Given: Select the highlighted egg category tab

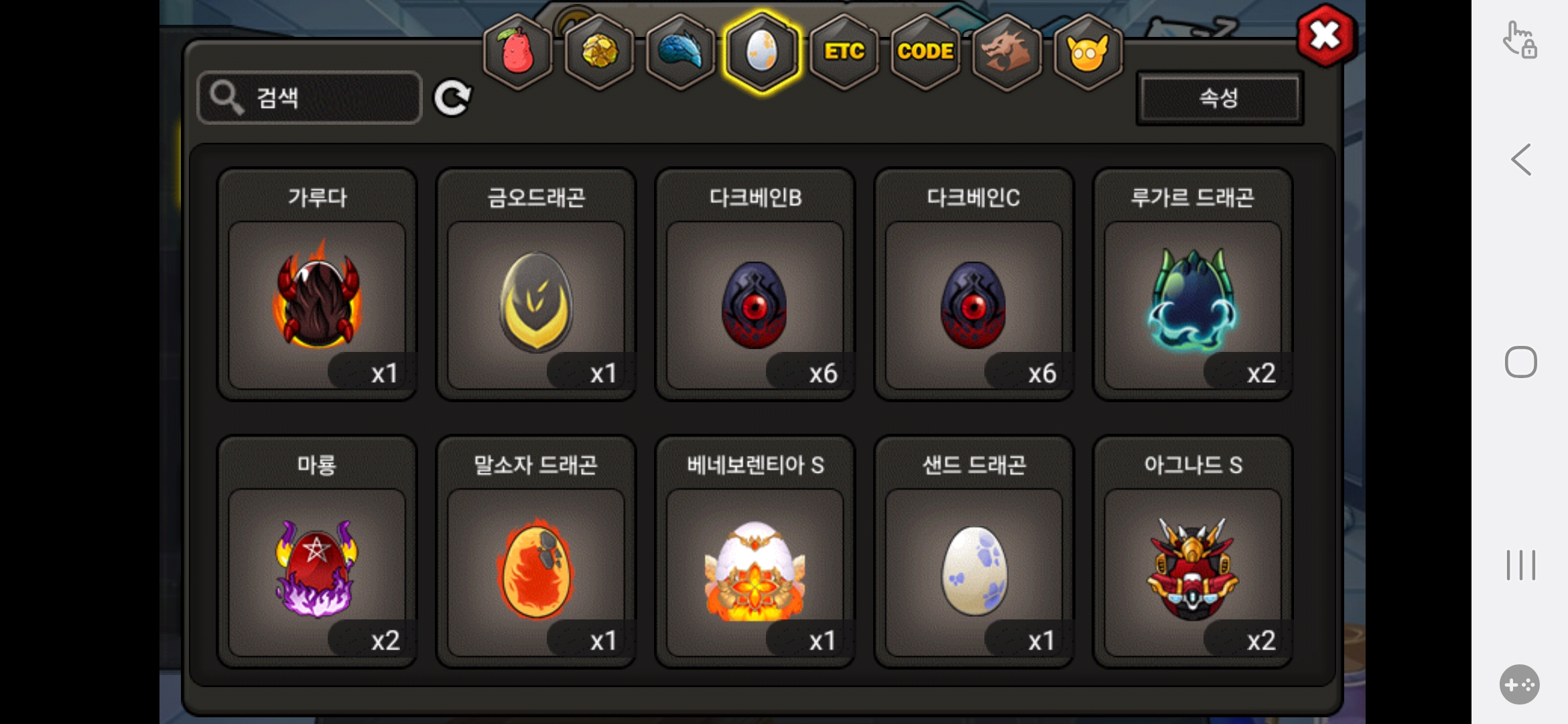Looking at the screenshot, I should pyautogui.click(x=762, y=52).
